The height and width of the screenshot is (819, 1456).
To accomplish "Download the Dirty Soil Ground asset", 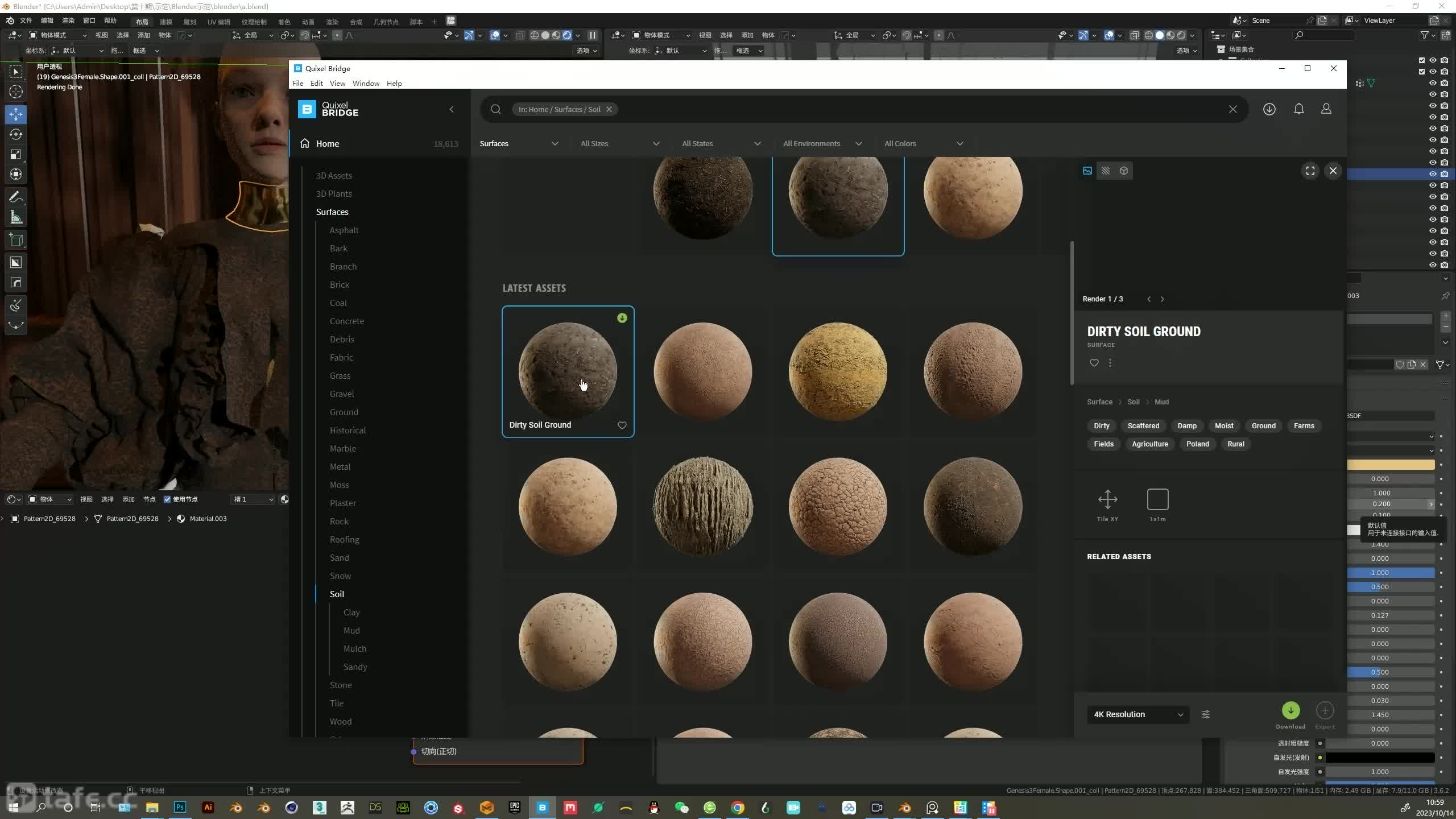I will pos(1290,710).
